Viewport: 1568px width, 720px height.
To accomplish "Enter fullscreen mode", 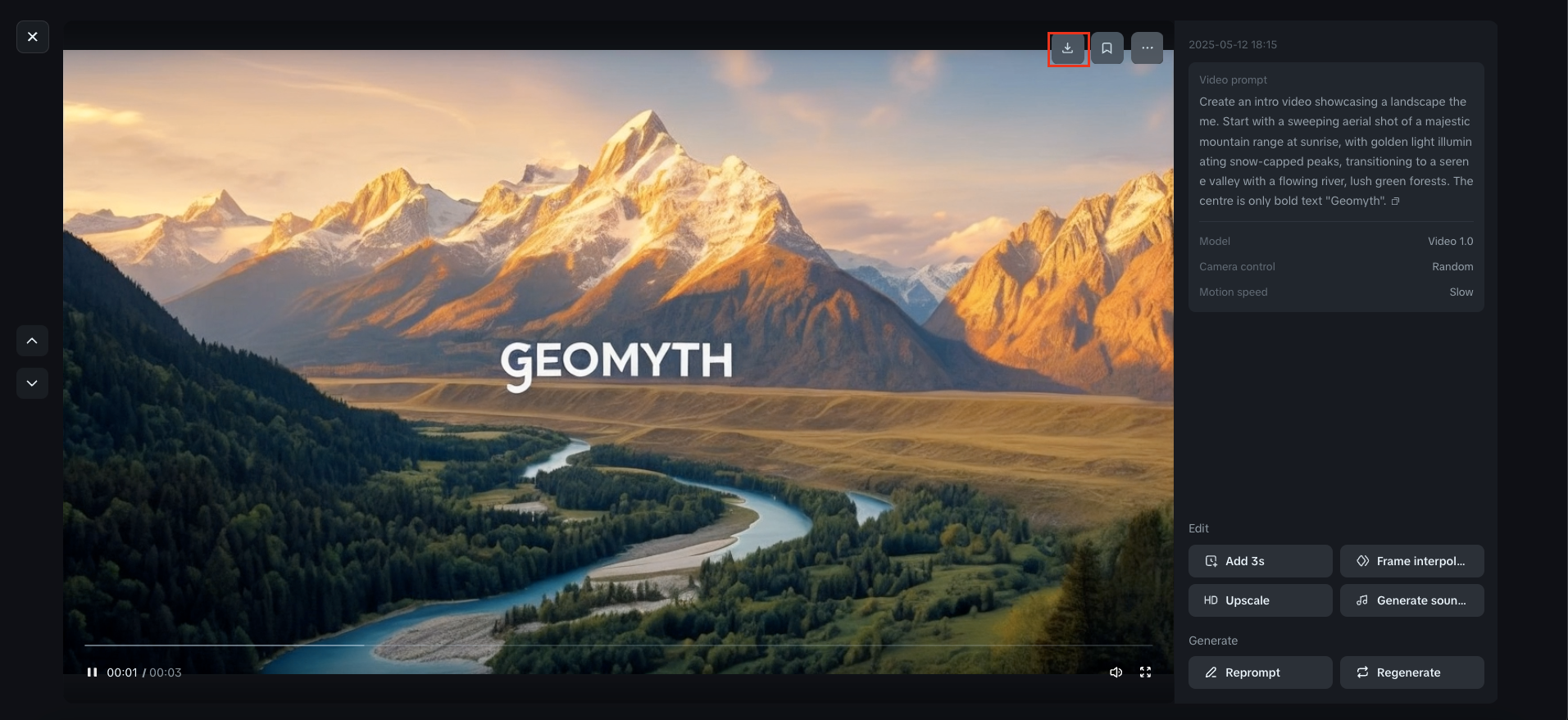I will tap(1146, 672).
